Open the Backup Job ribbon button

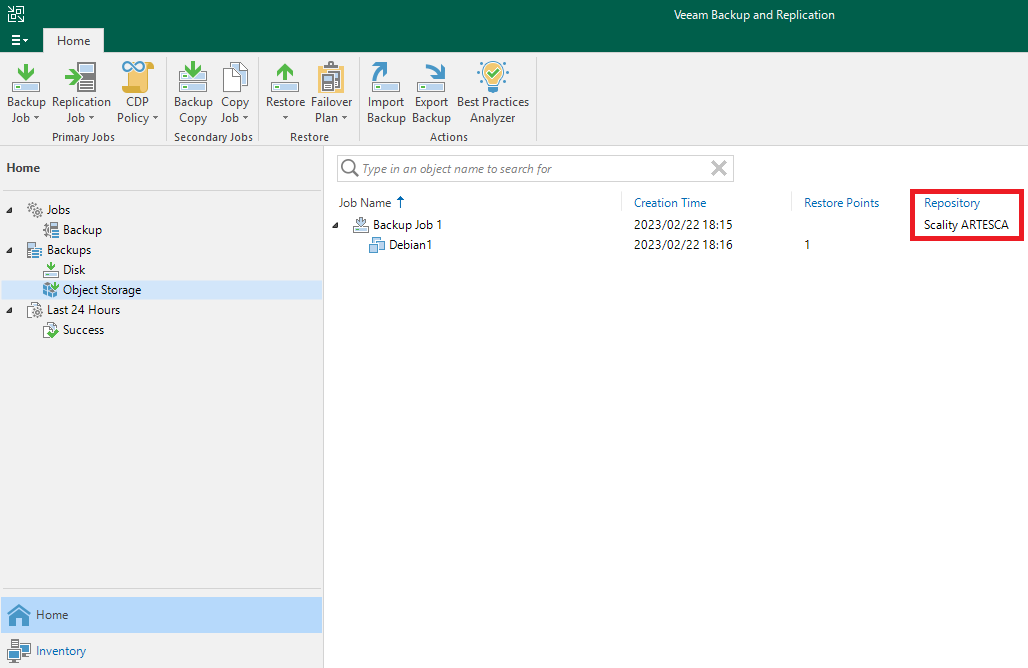(26, 93)
